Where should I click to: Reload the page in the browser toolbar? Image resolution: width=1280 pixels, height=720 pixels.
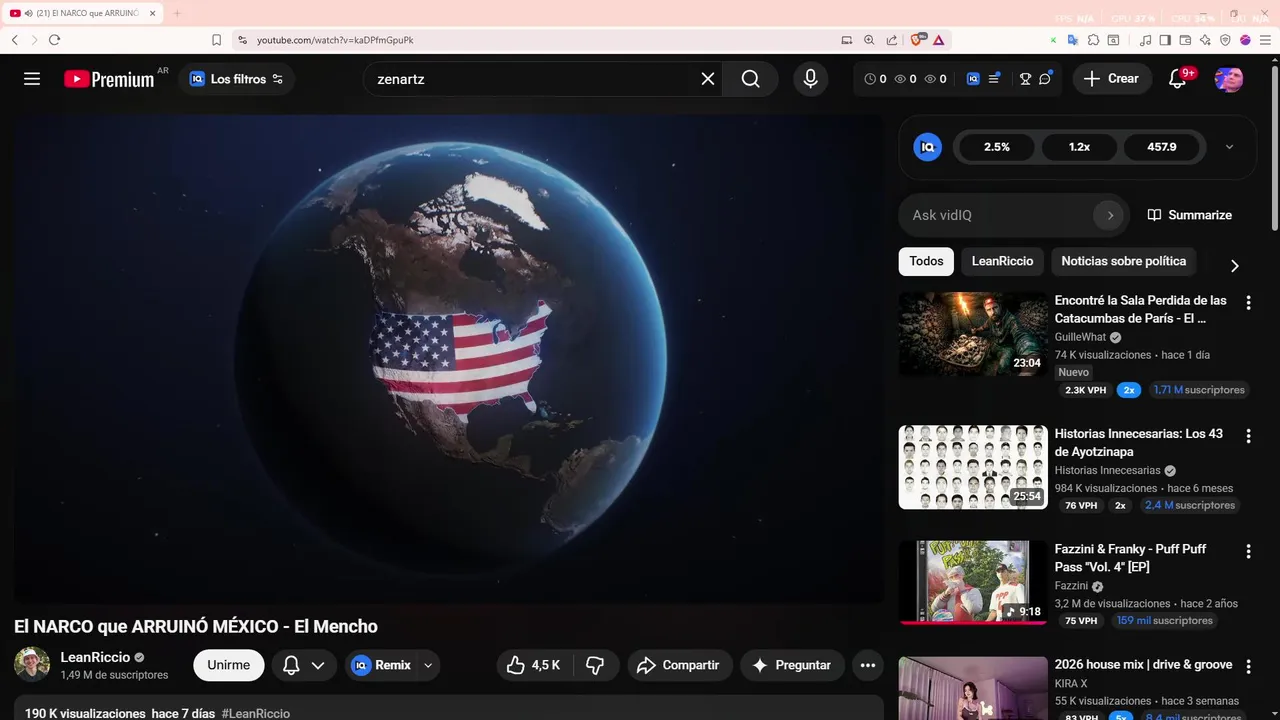[54, 40]
